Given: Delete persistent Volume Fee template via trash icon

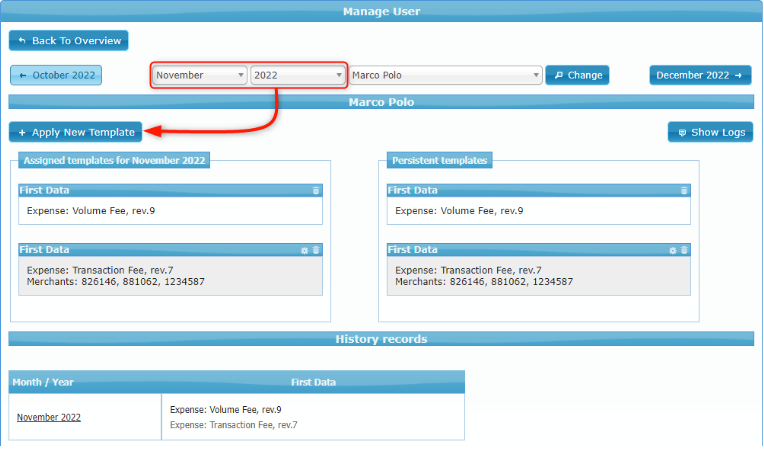Looking at the screenshot, I should click(684, 190).
